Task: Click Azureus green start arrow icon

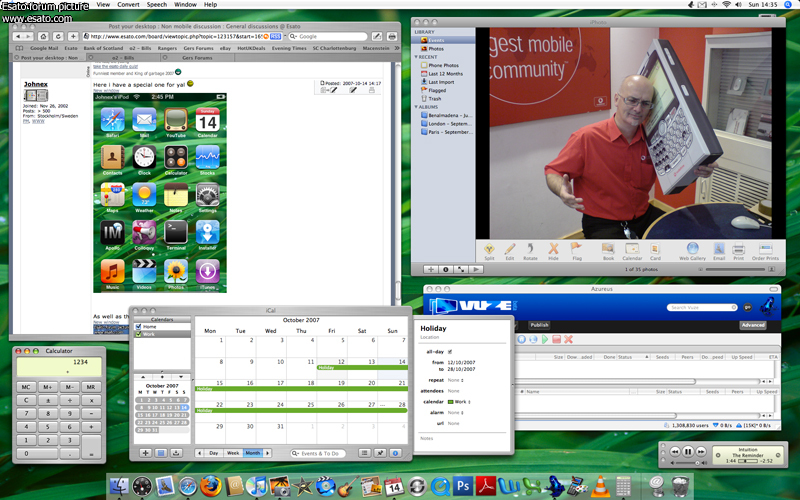Action: [545, 339]
